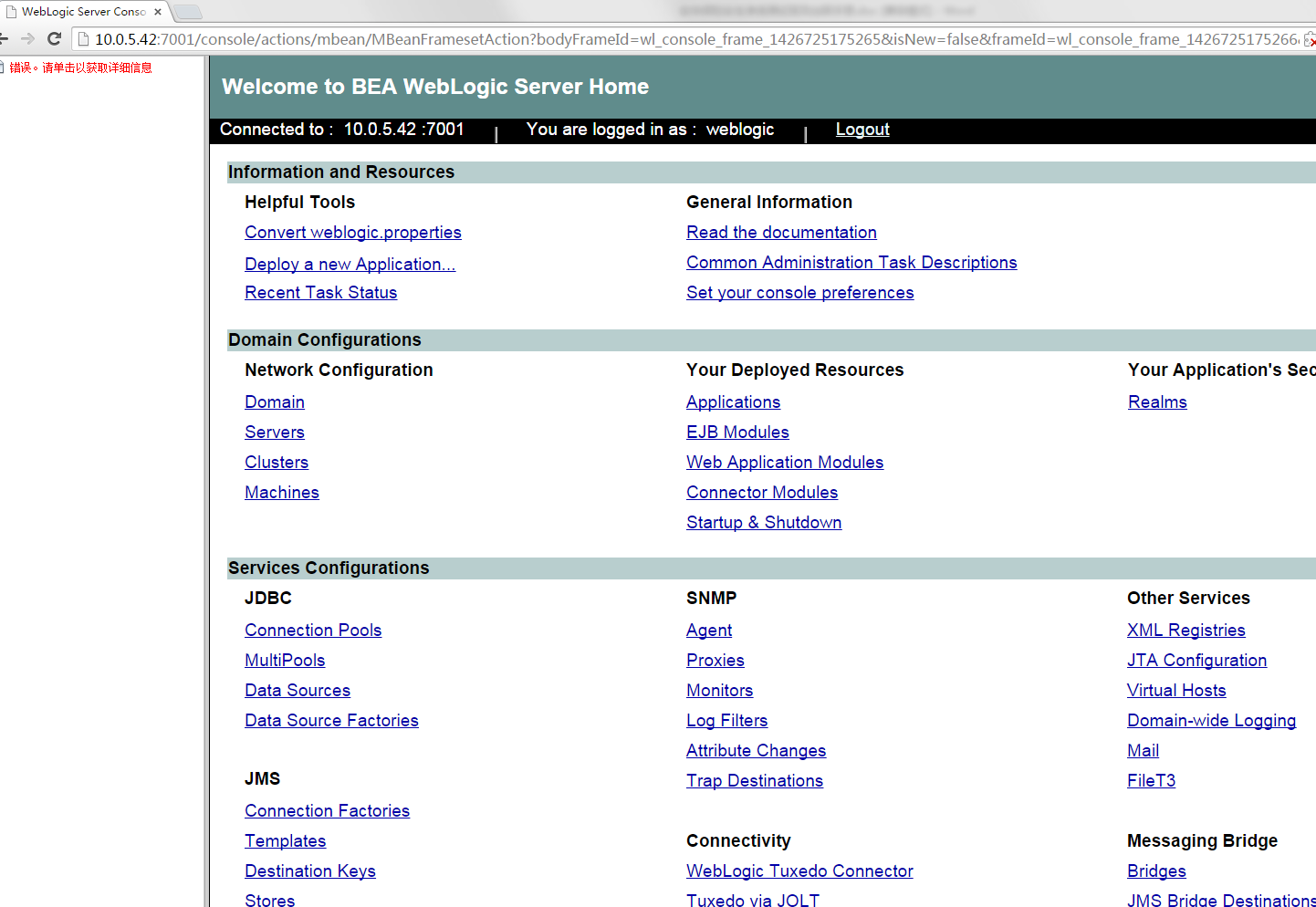The width and height of the screenshot is (1316, 907).
Task: Reload the page with the browser refresh icon
Action: pyautogui.click(x=54, y=39)
